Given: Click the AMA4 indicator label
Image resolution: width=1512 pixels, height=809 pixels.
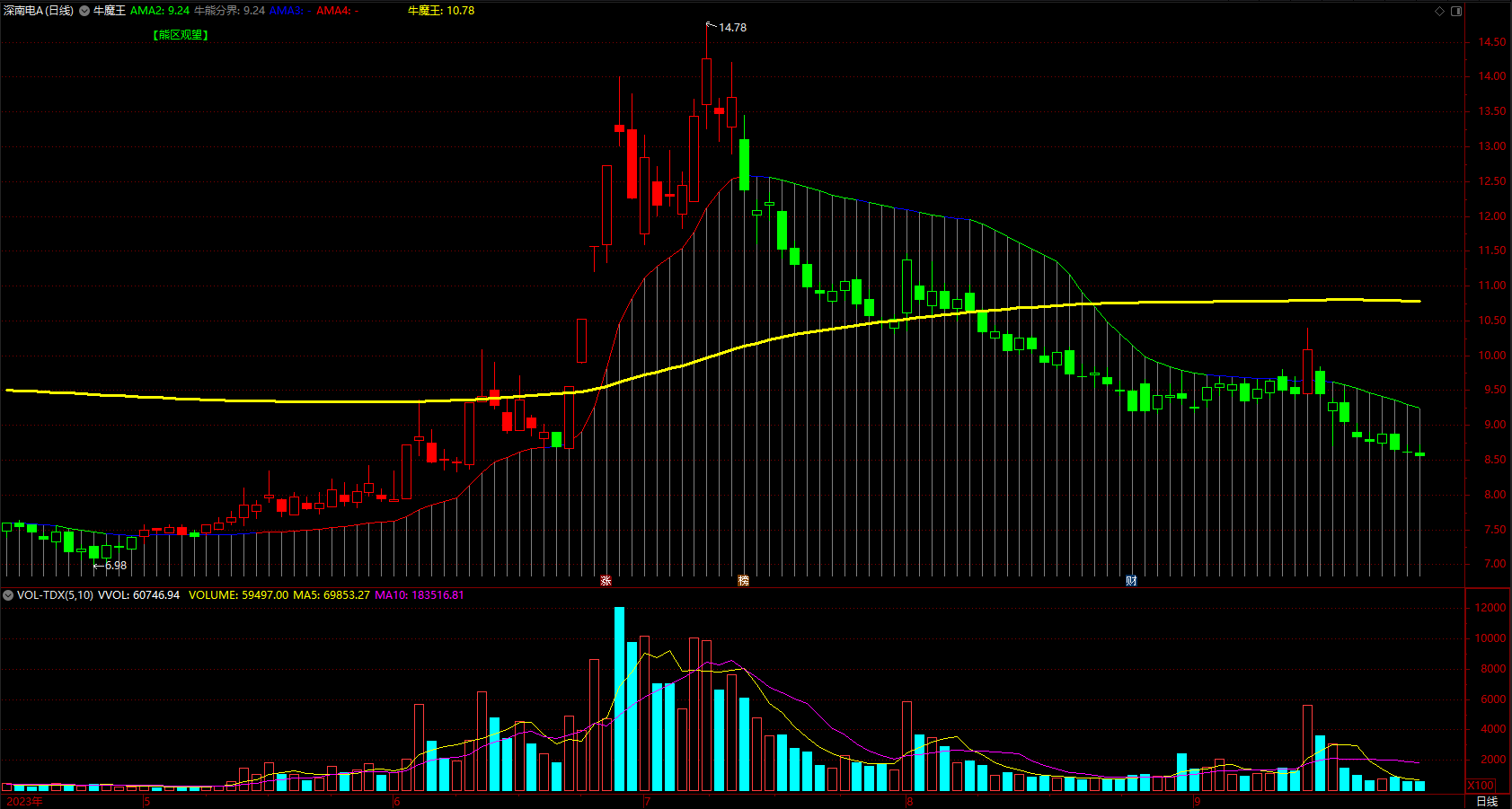Looking at the screenshot, I should (x=338, y=11).
